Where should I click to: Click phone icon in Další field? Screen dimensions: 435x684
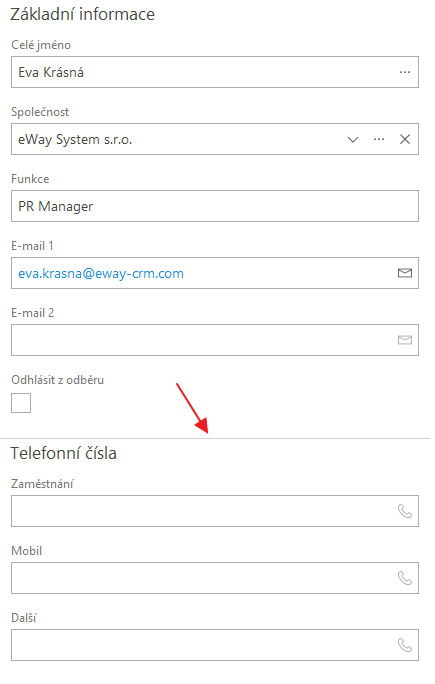tap(404, 645)
